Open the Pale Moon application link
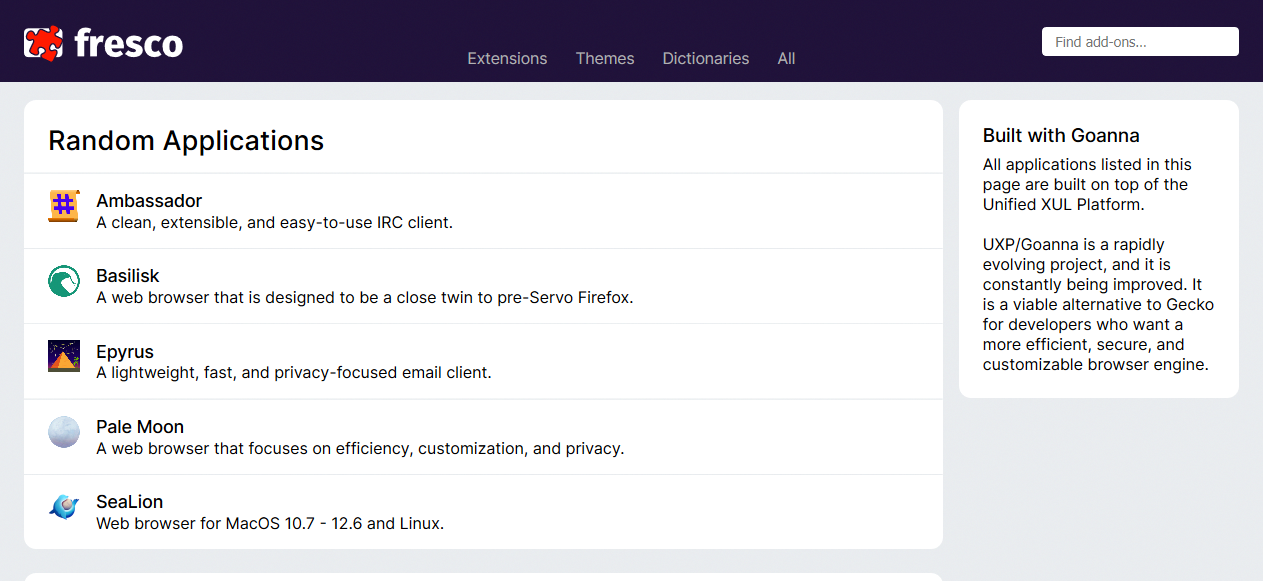 pos(140,426)
